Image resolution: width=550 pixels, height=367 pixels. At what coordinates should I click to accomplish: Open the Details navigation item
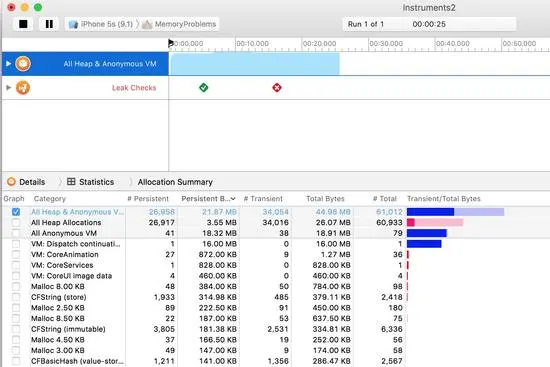pos(32,182)
